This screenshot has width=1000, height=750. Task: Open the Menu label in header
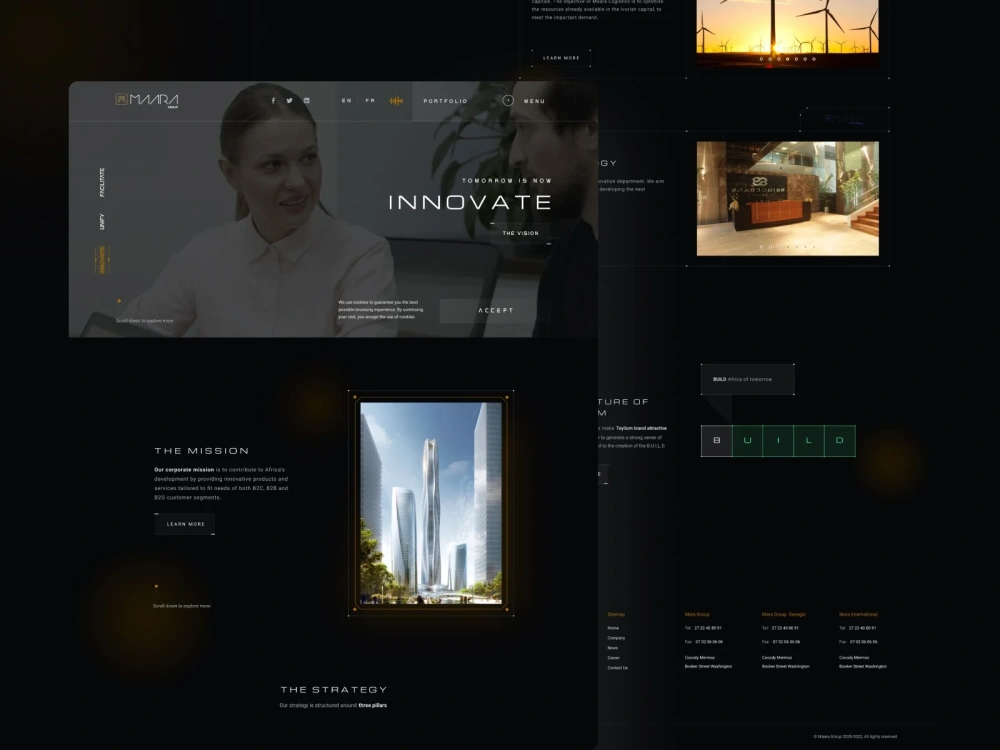pos(534,101)
